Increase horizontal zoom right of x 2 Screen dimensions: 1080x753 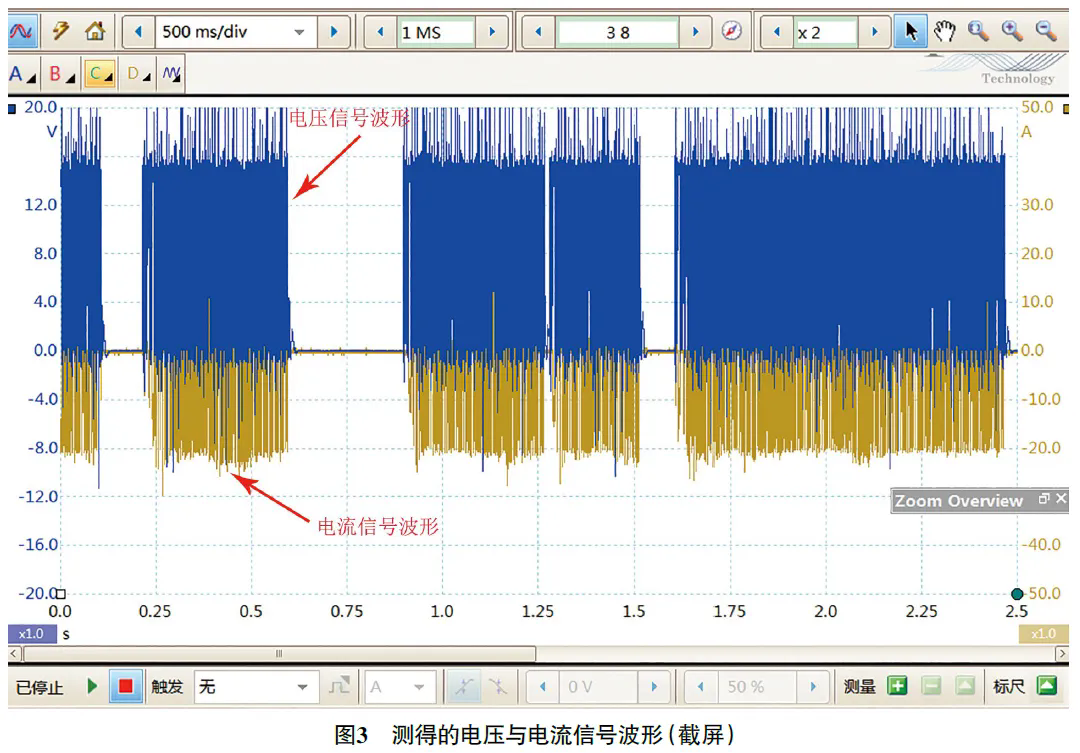point(875,32)
